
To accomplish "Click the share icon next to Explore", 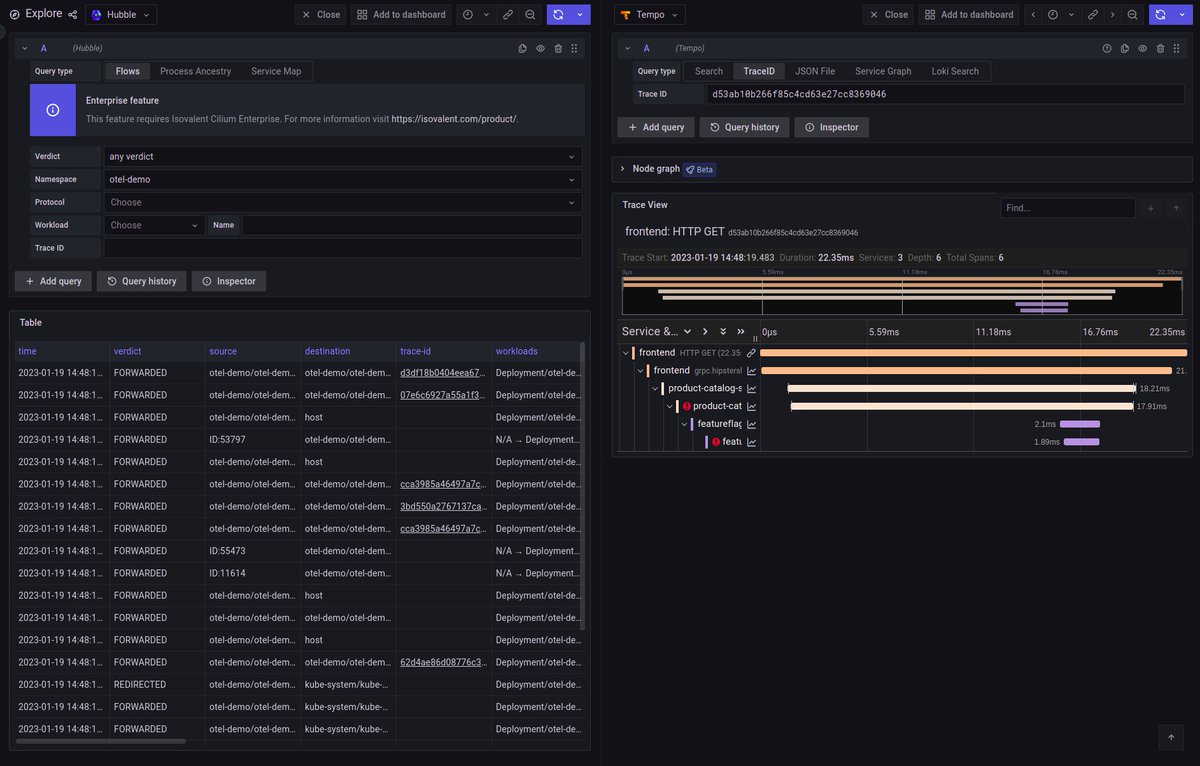I will click(72, 14).
